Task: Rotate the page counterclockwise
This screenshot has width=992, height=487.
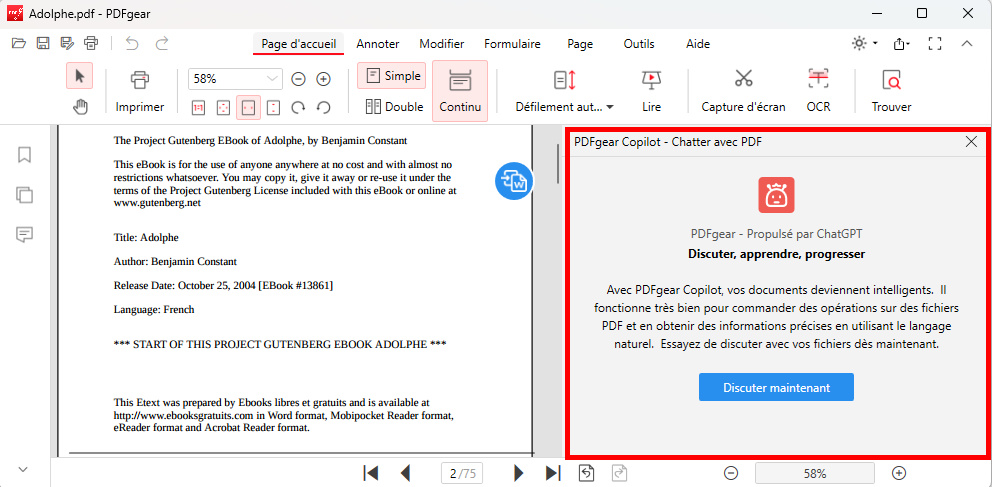Action: [324, 108]
